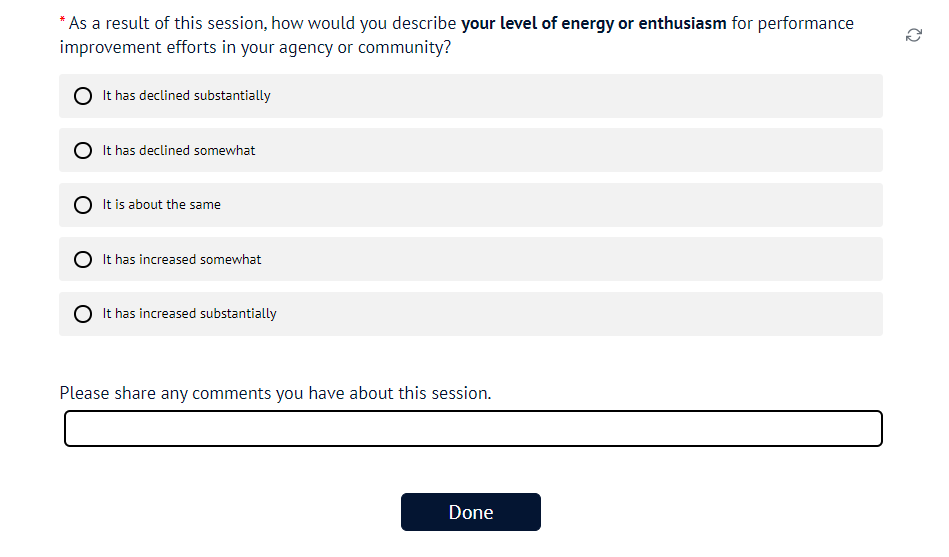The height and width of the screenshot is (557, 949).
Task: Click the 'It has increased substantially' label text
Action: coord(190,314)
